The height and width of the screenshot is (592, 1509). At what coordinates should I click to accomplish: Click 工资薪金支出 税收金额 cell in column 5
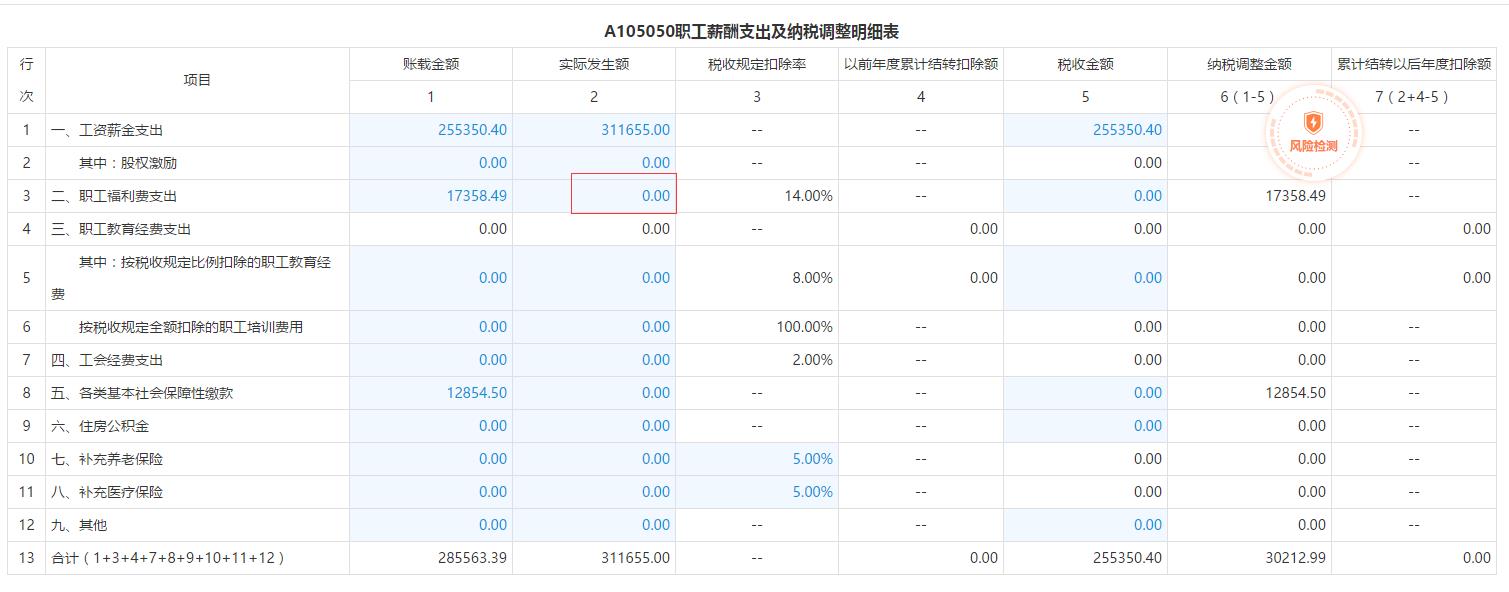[1085, 130]
